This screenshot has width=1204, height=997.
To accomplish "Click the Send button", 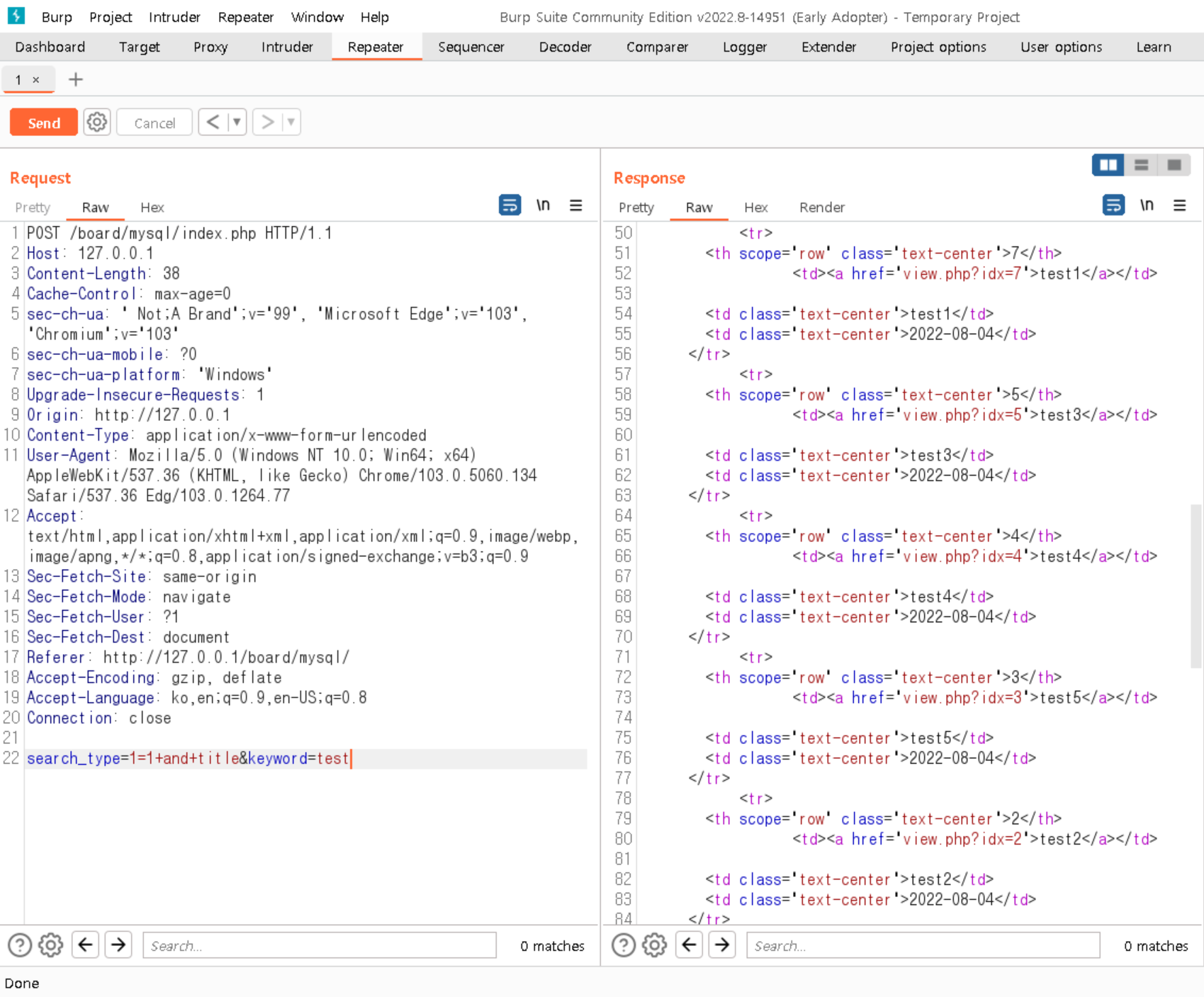I will 44,123.
